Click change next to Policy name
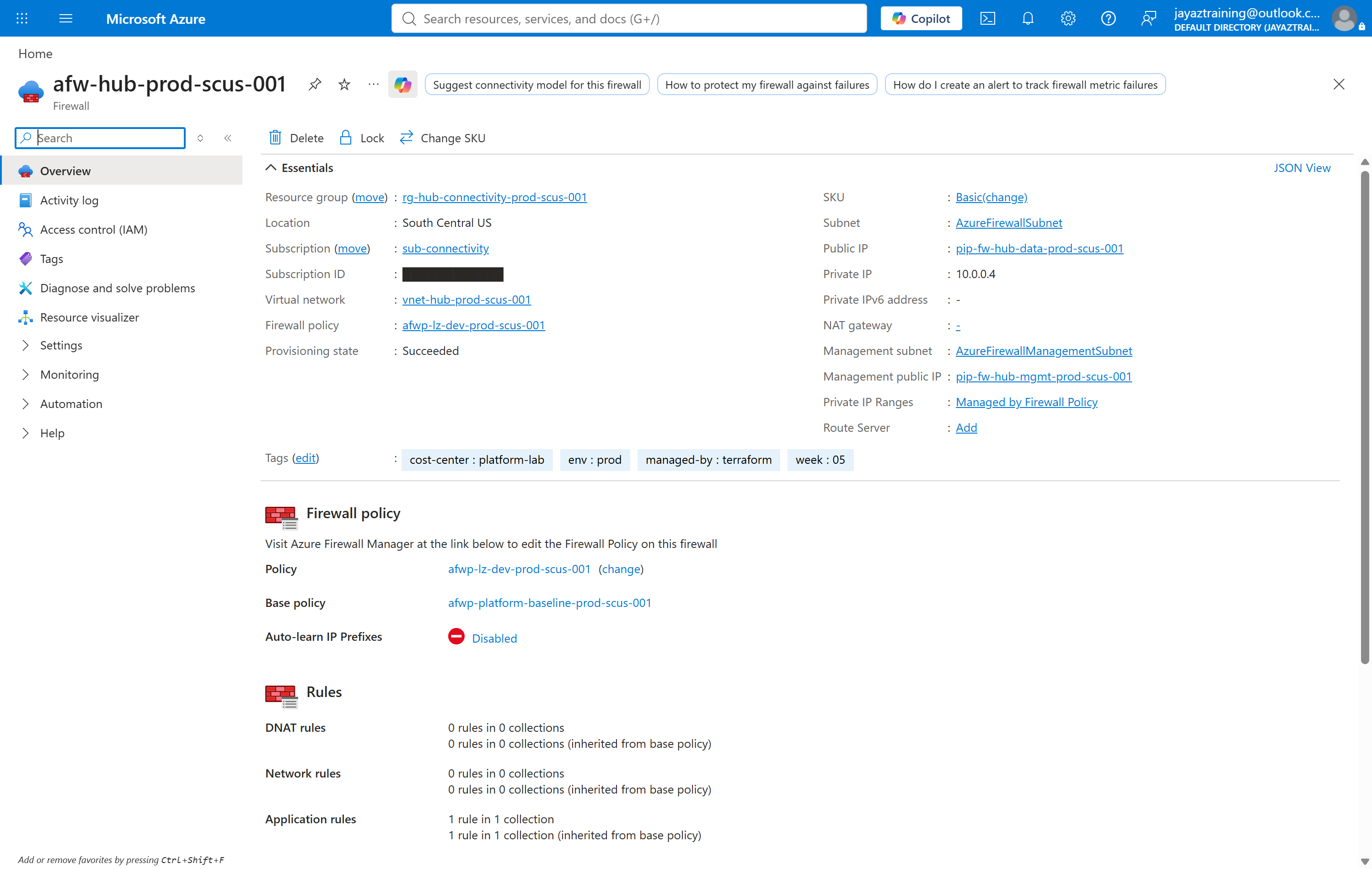 click(621, 569)
